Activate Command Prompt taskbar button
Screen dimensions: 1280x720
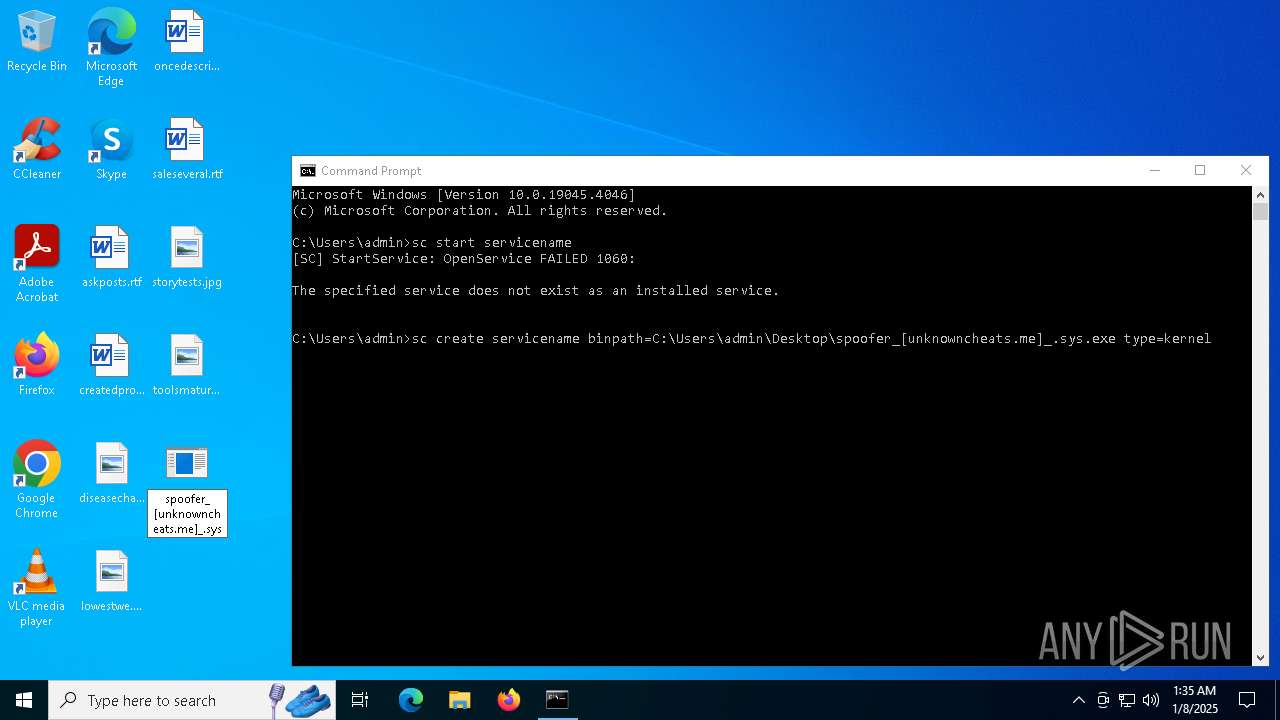[557, 700]
